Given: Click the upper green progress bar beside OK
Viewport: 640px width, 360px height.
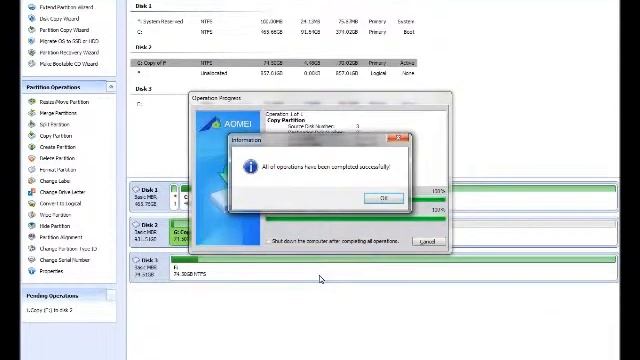Looking at the screenshot, I should [429, 200].
